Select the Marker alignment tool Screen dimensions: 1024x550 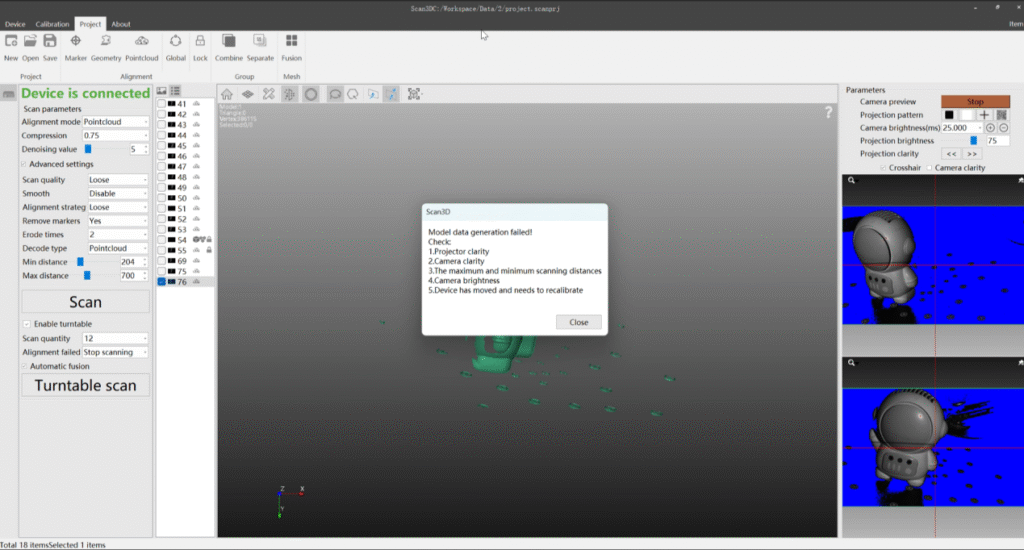[x=76, y=41]
